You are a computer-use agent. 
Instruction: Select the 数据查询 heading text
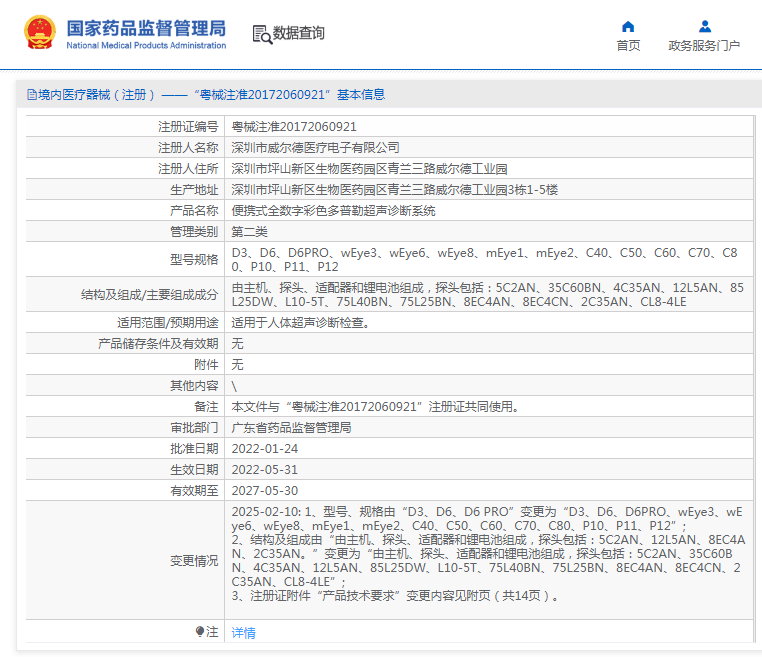(299, 33)
